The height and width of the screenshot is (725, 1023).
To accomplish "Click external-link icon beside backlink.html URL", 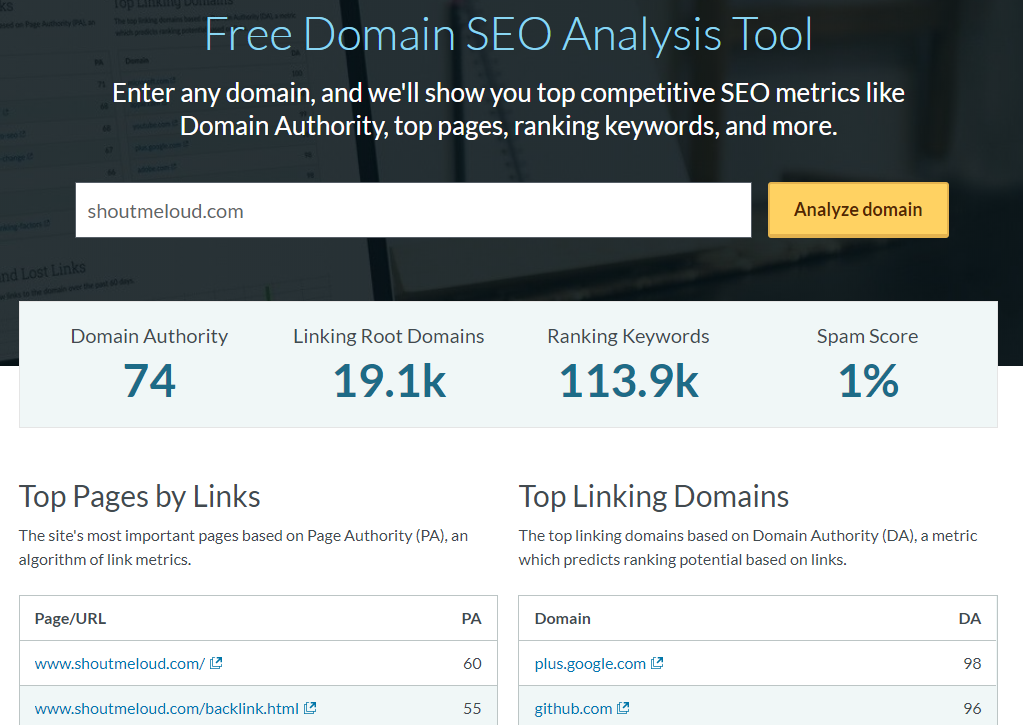I will [x=310, y=708].
